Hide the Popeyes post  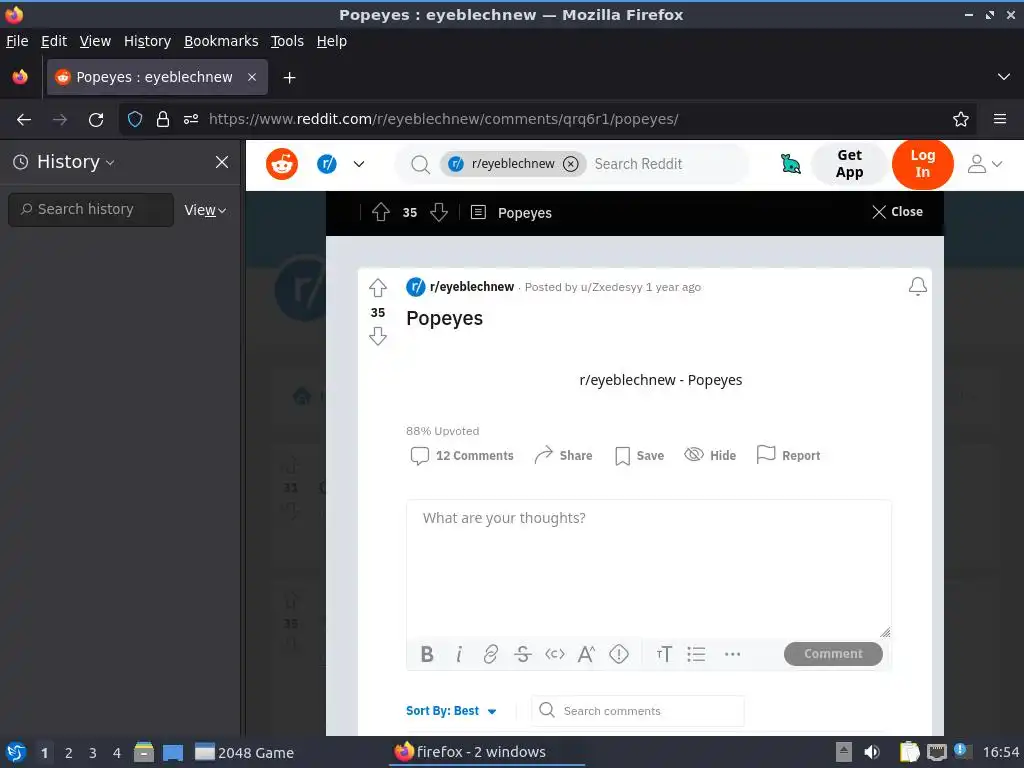(x=710, y=455)
